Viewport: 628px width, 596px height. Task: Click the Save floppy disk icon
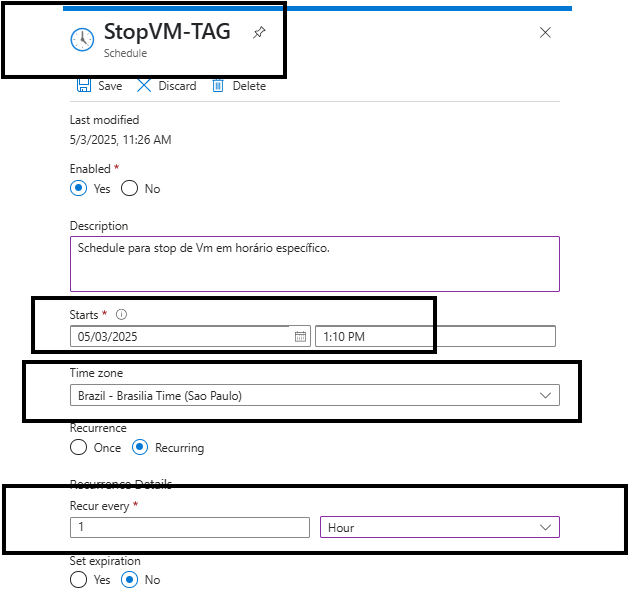click(x=83, y=86)
